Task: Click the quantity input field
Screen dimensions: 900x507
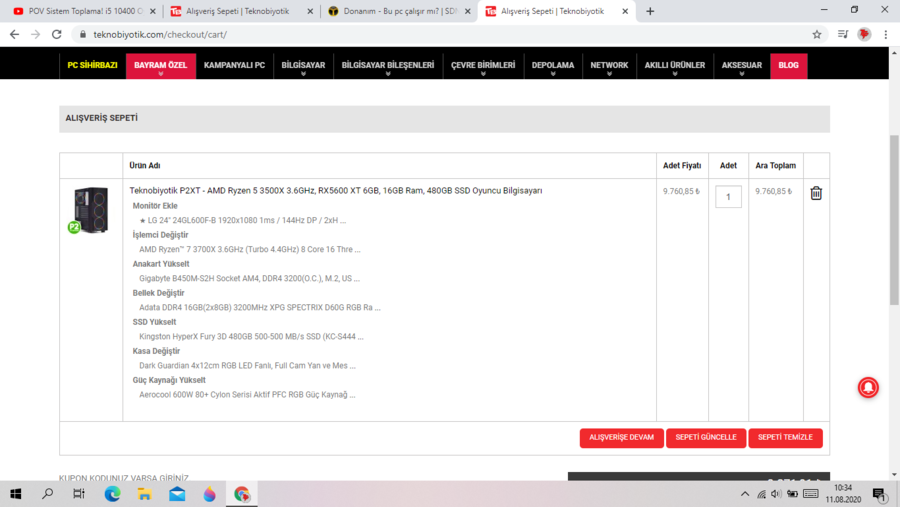Action: click(x=728, y=197)
